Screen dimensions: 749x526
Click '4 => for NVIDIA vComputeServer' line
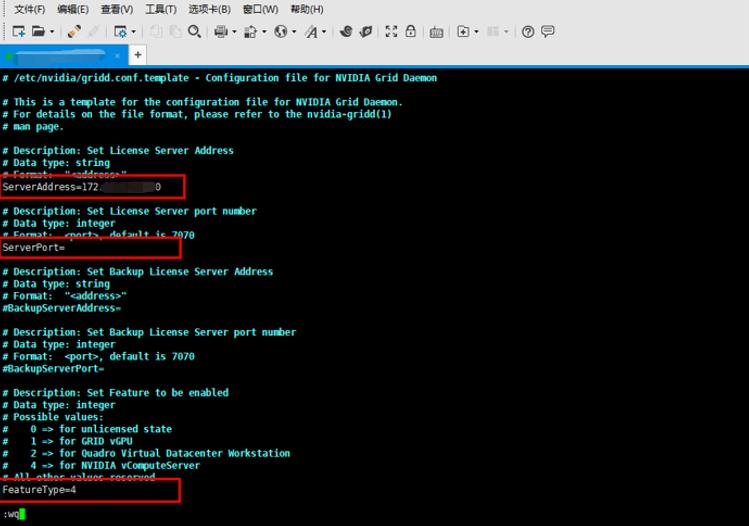101,465
